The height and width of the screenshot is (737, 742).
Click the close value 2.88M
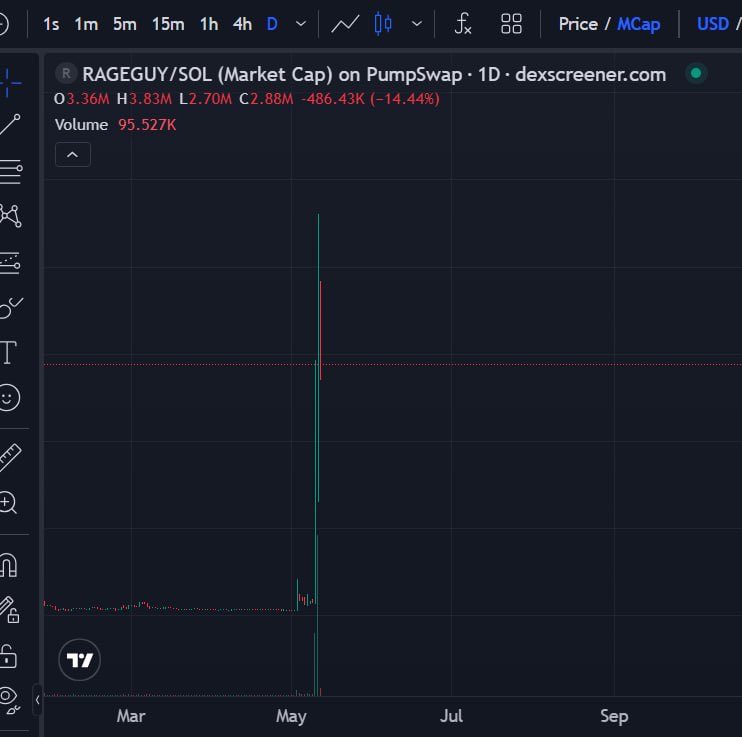click(x=272, y=98)
